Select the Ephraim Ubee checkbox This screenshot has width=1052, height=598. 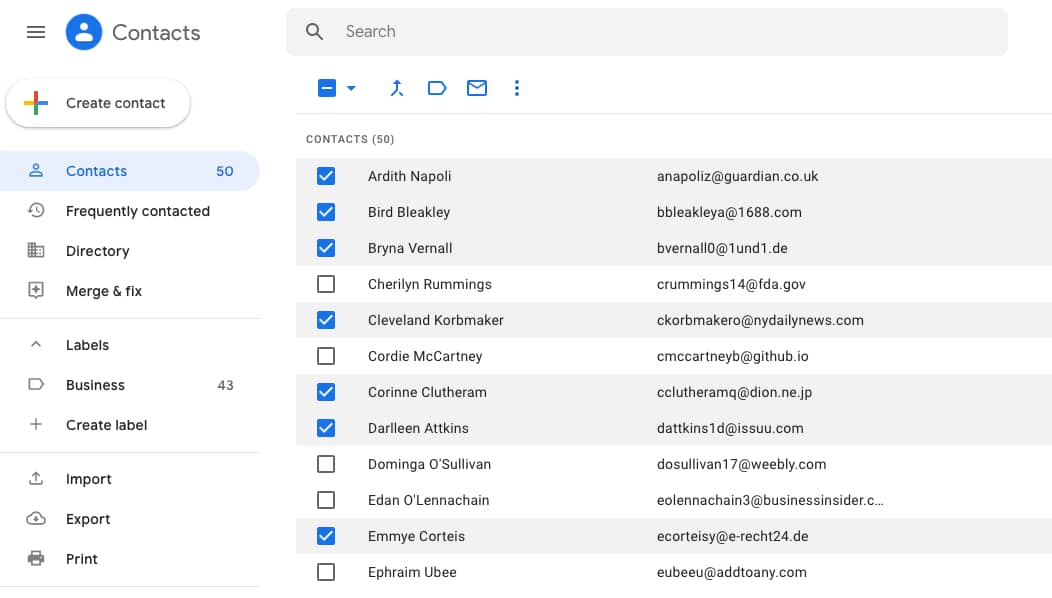(326, 572)
